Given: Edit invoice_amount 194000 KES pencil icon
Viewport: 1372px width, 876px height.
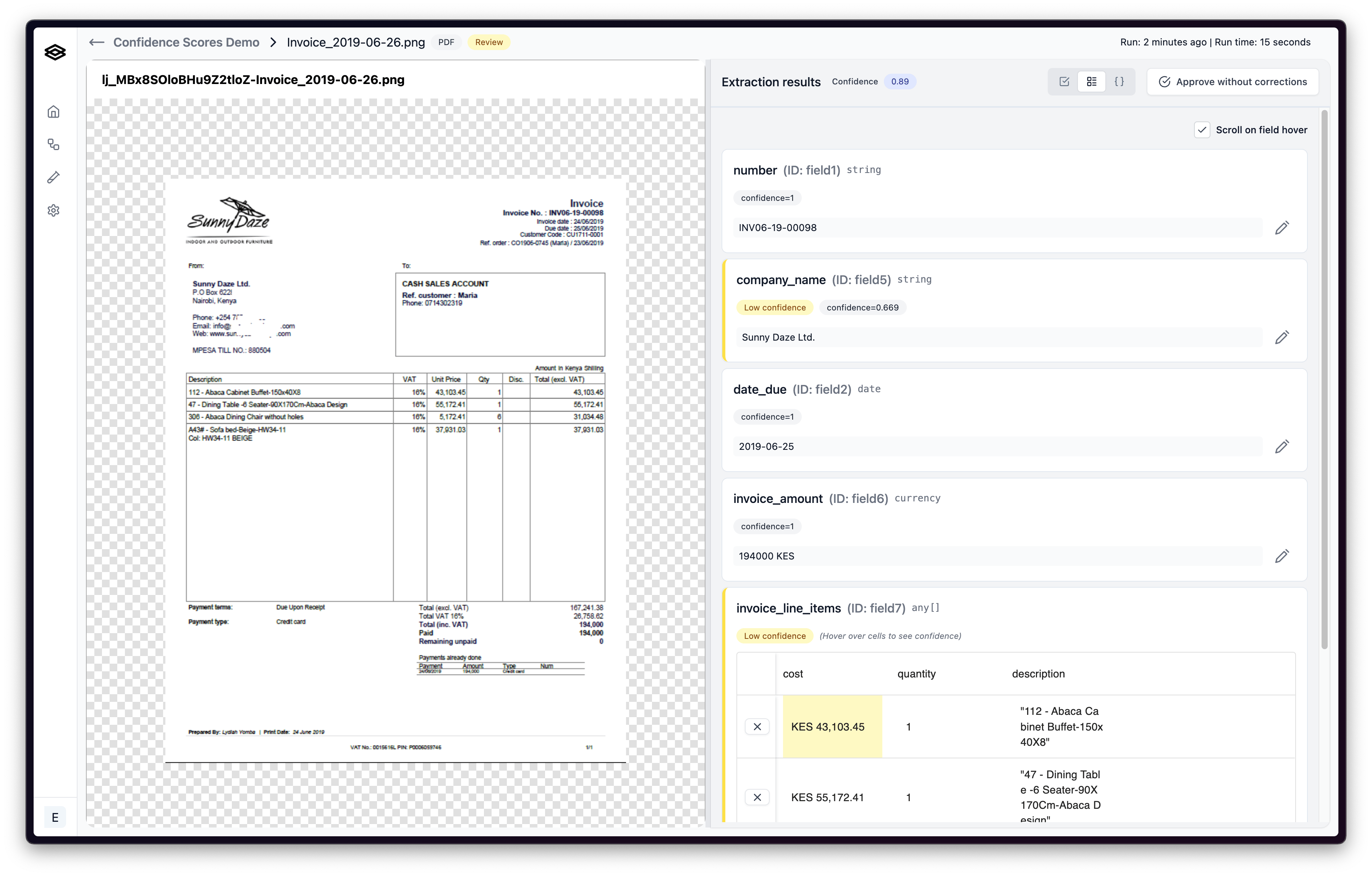Looking at the screenshot, I should [1281, 556].
